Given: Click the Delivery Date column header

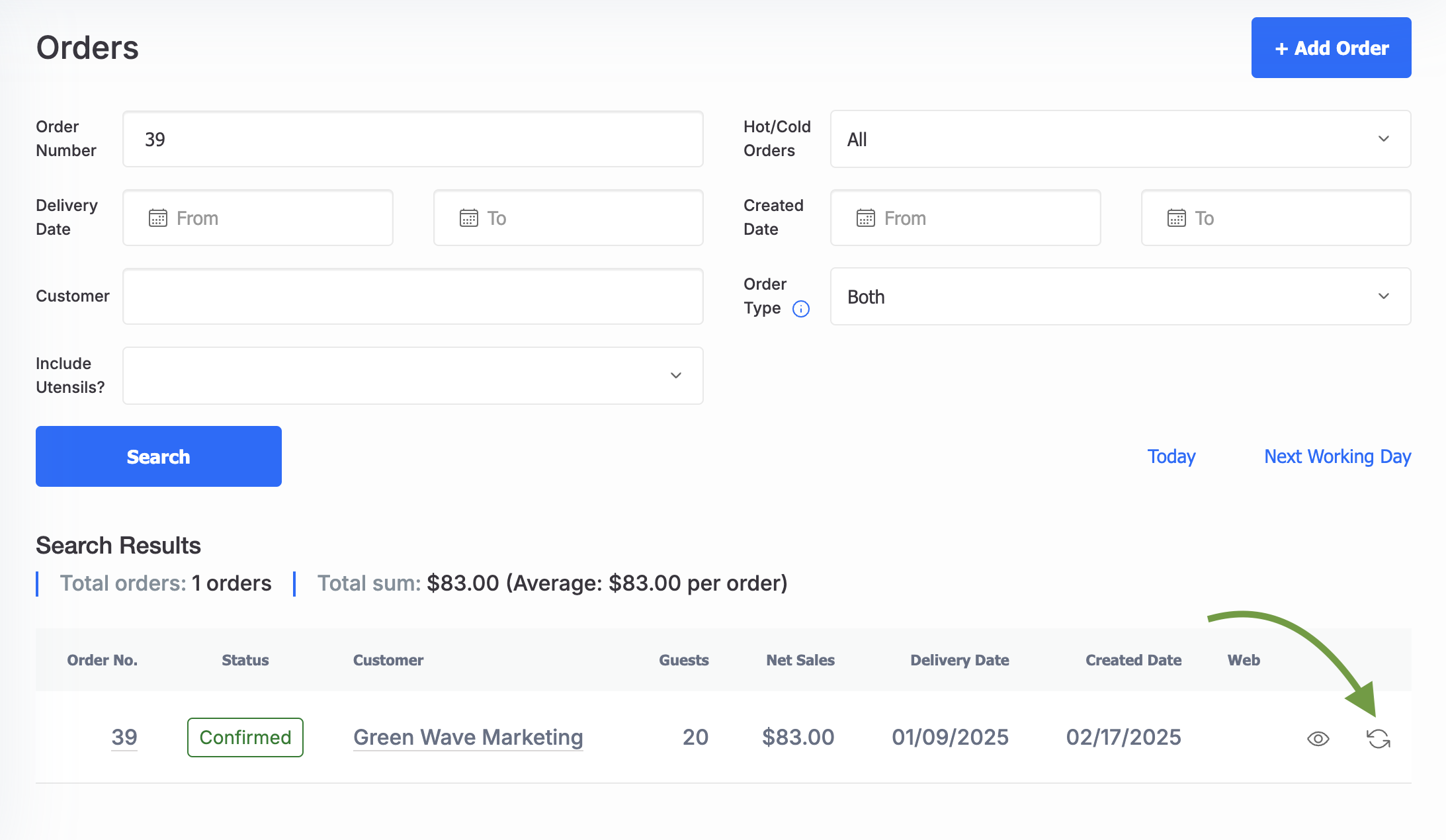Looking at the screenshot, I should tap(960, 660).
